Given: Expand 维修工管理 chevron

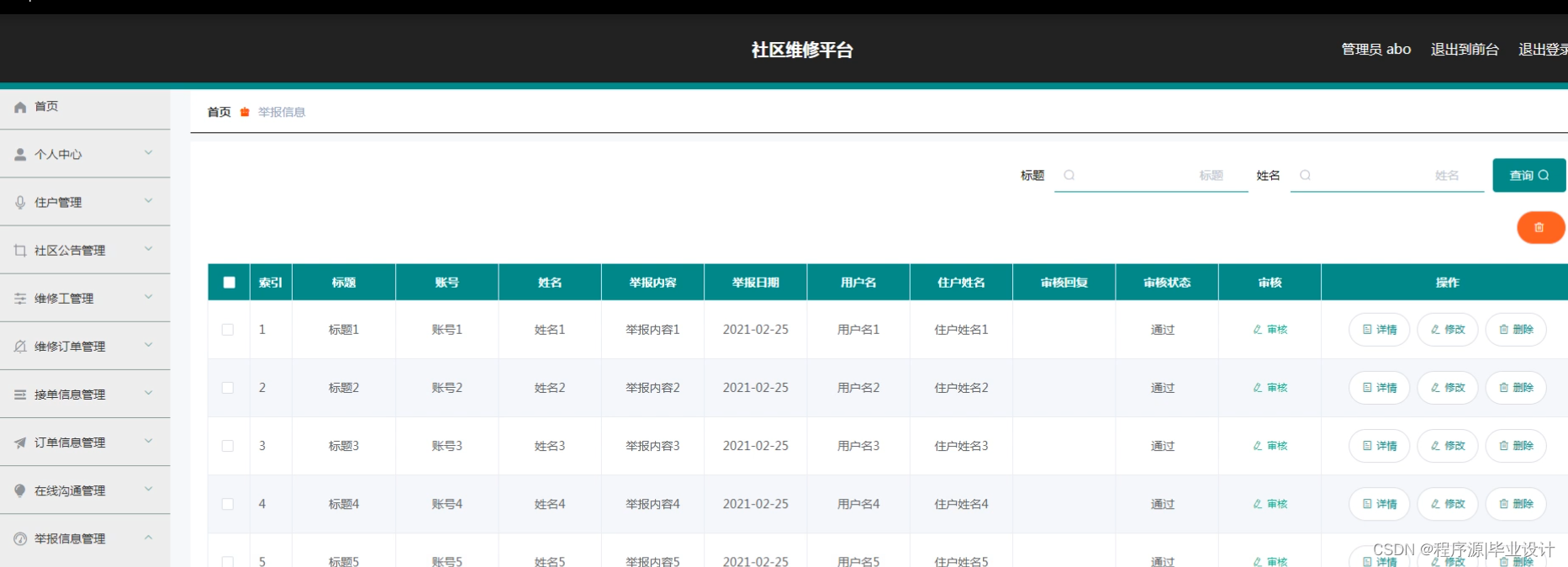Looking at the screenshot, I should tap(149, 297).
